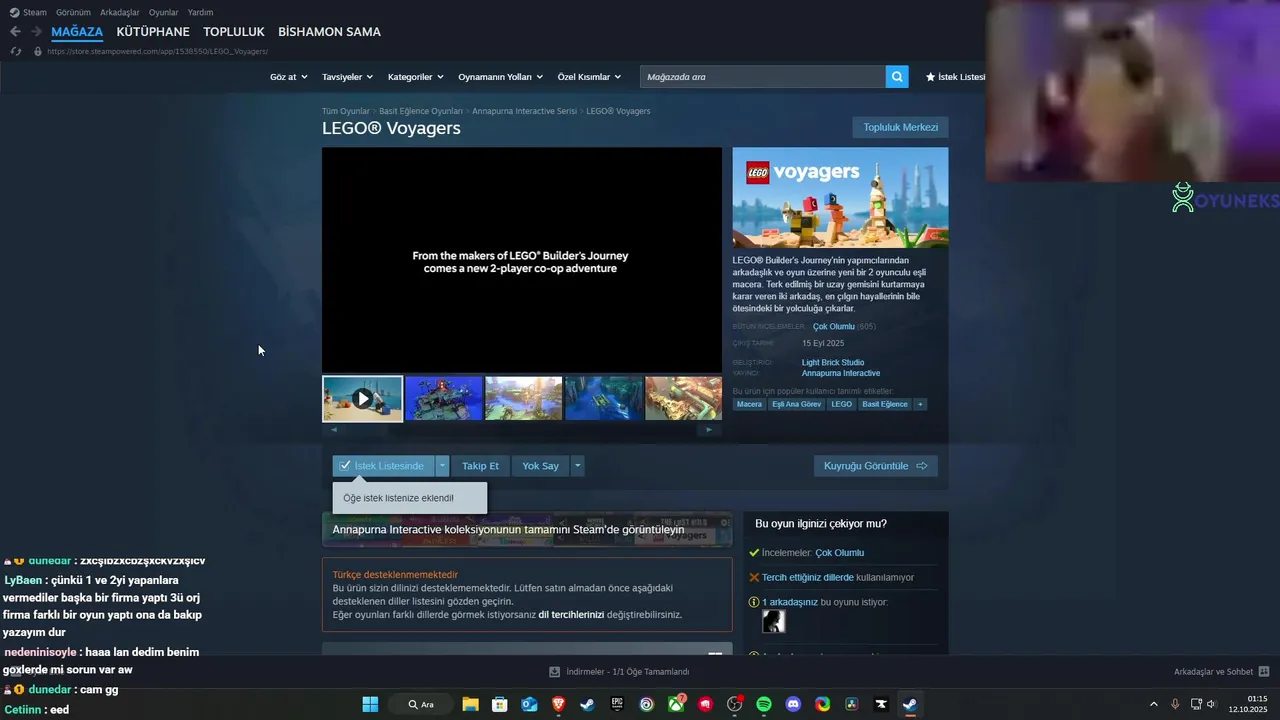Open Outlook from the taskbar
This screenshot has height=720, width=1280.
pos(529,704)
